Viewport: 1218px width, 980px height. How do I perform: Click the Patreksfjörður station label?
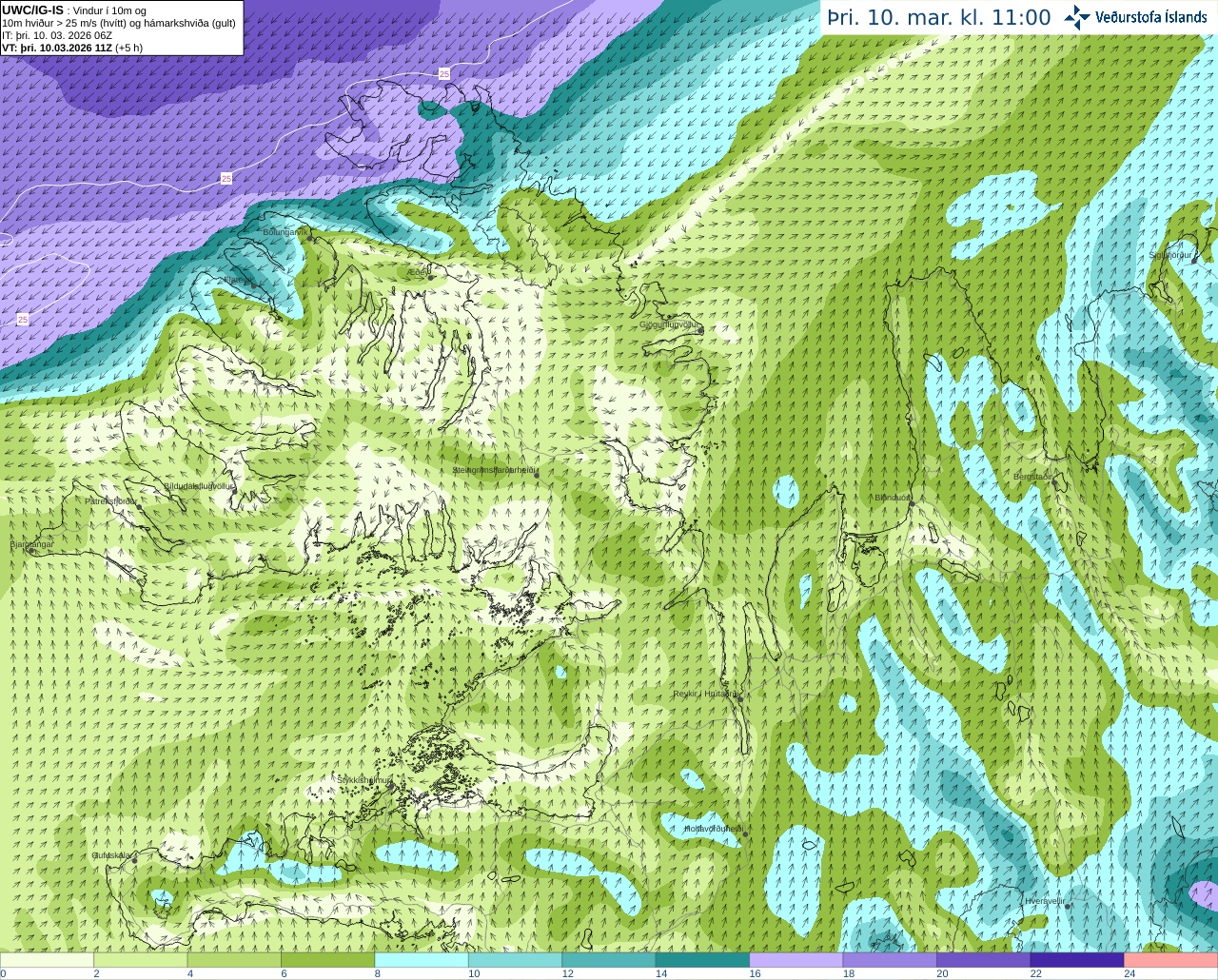tap(111, 500)
